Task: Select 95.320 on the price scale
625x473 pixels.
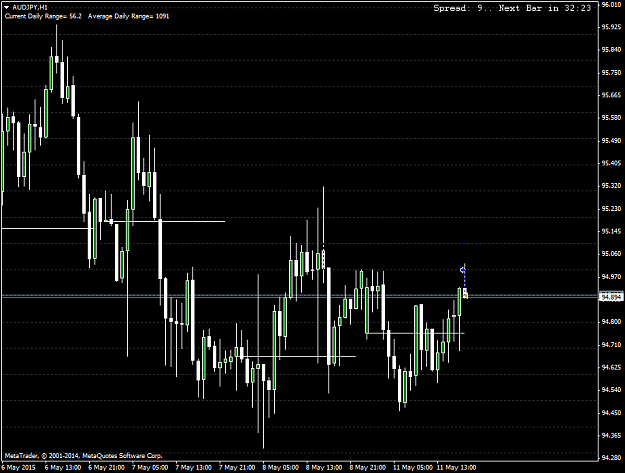Action: [611, 186]
